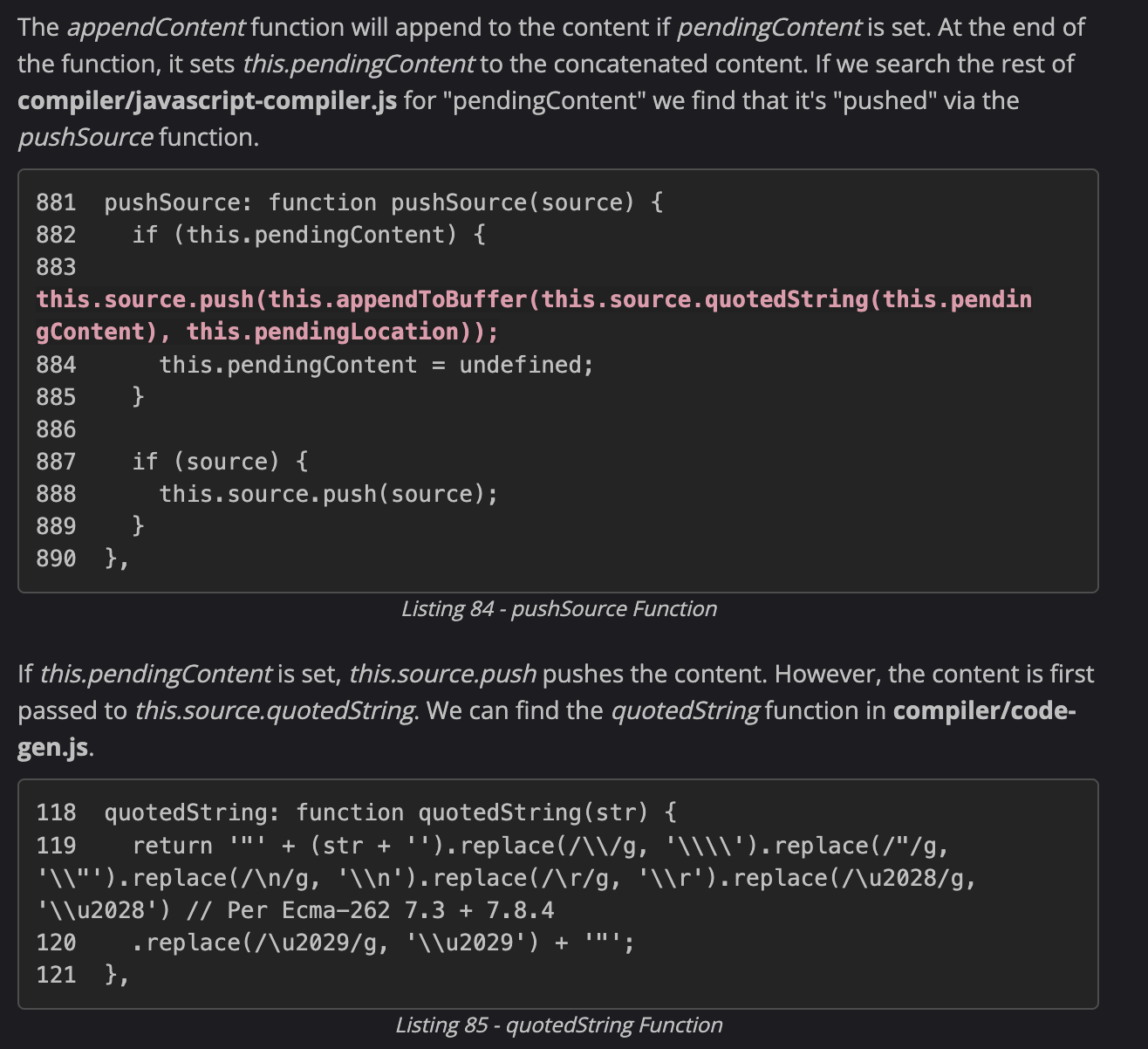Click bold text 'compiler/code-gen.js'

[547, 729]
